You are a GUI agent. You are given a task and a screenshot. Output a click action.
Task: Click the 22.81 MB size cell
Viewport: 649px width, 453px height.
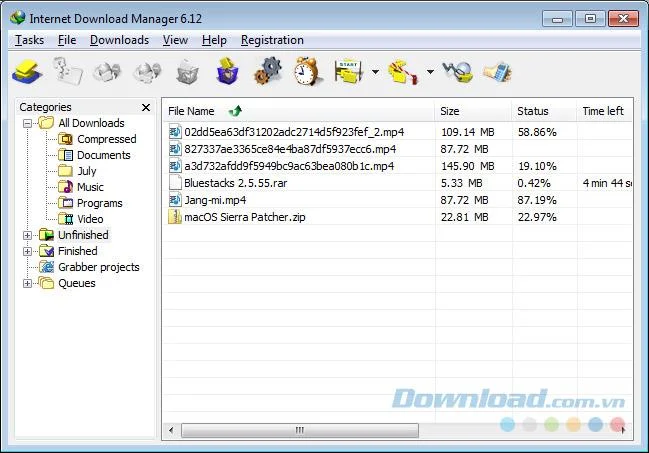coord(464,217)
